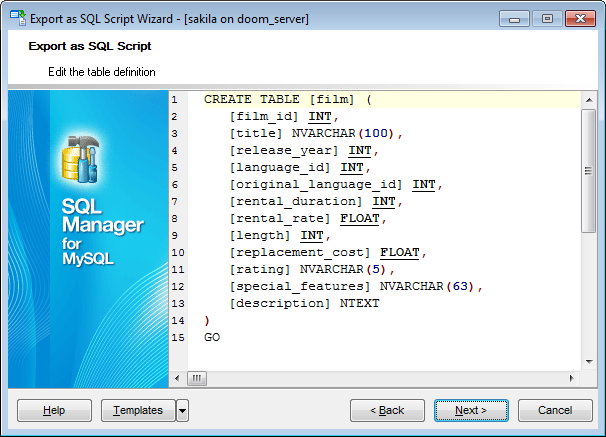Cancel the export wizard
Image resolution: width=606 pixels, height=437 pixels.
click(555, 410)
